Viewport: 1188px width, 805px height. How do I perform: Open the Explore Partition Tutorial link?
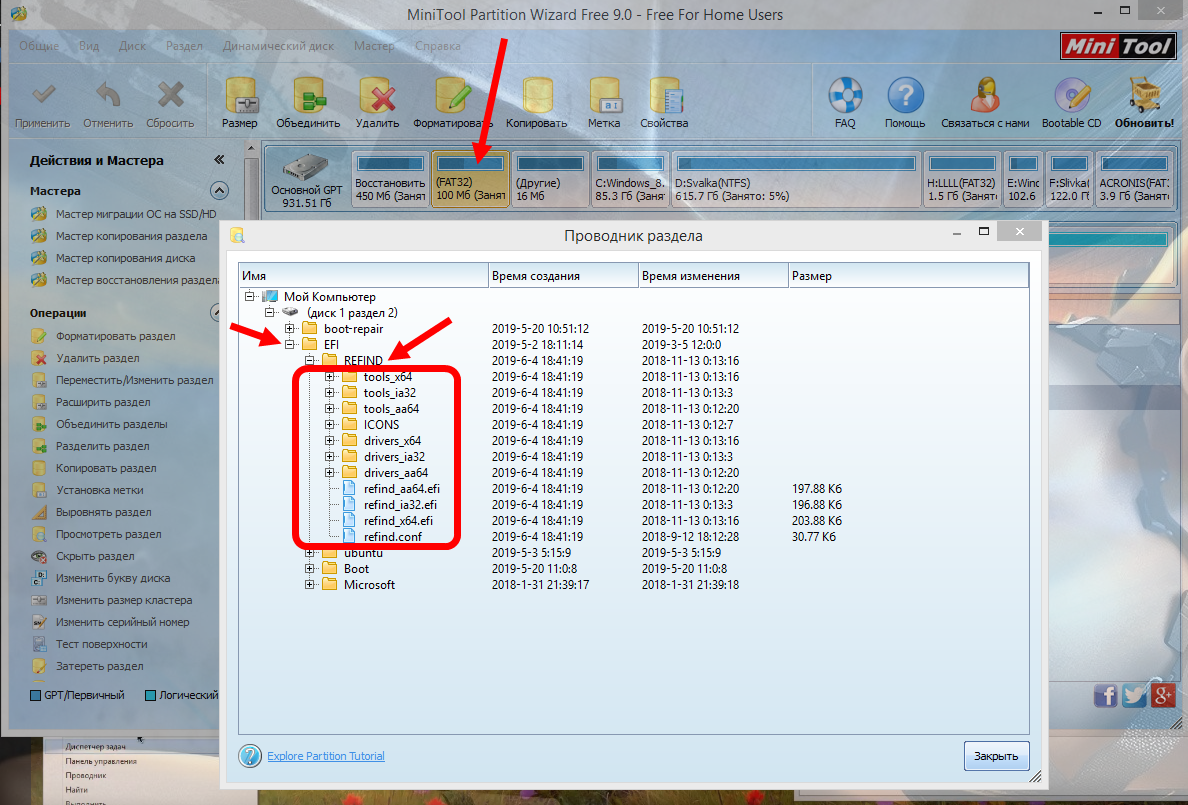(x=326, y=756)
